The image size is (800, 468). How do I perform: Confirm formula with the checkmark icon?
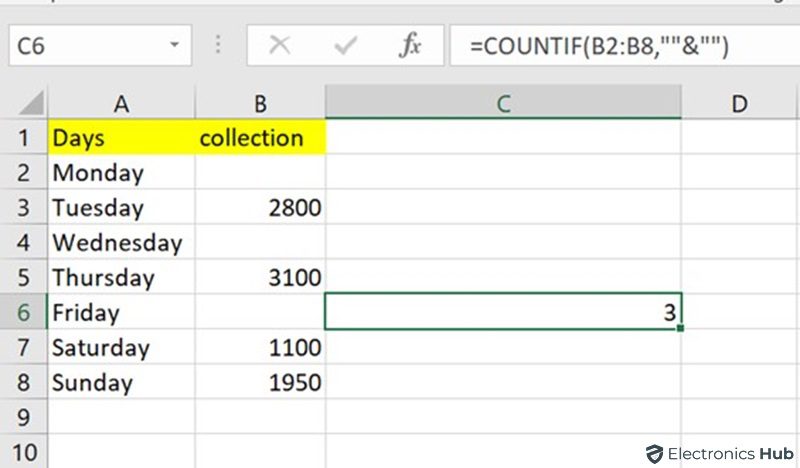tap(345, 45)
